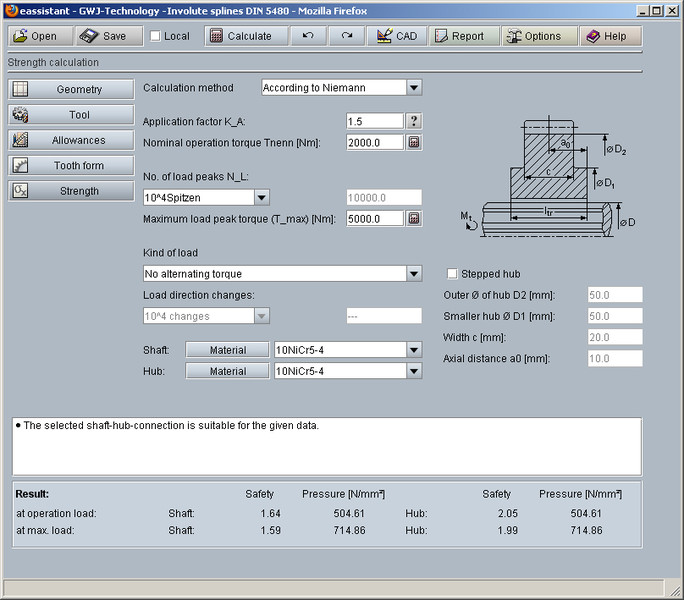684x600 pixels.
Task: Click the help question mark beside Application factor
Action: pos(414,121)
